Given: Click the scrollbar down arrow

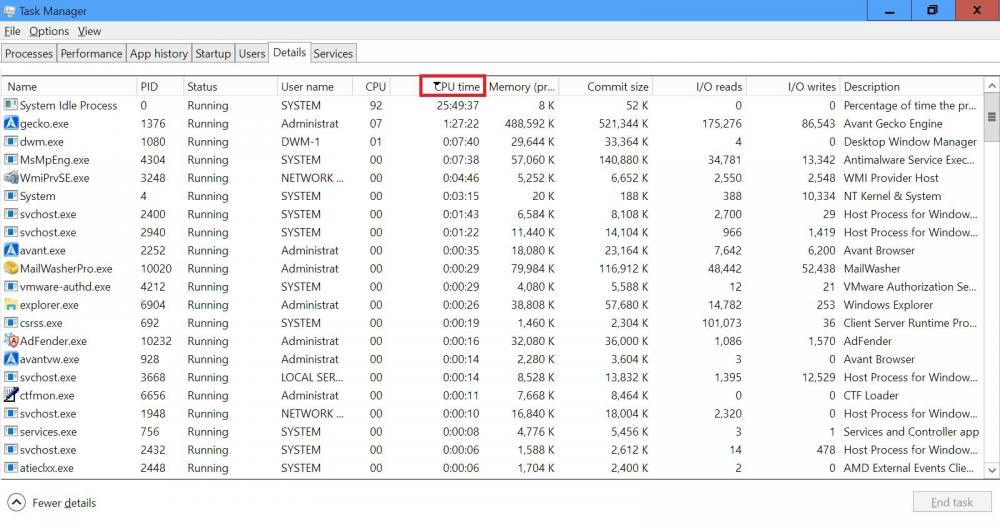Looking at the screenshot, I should pyautogui.click(x=992, y=470).
